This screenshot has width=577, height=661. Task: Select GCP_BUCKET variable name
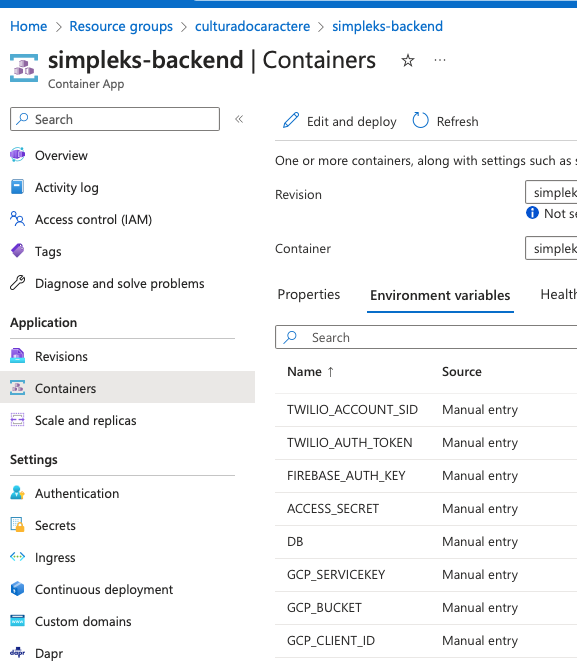(324, 607)
